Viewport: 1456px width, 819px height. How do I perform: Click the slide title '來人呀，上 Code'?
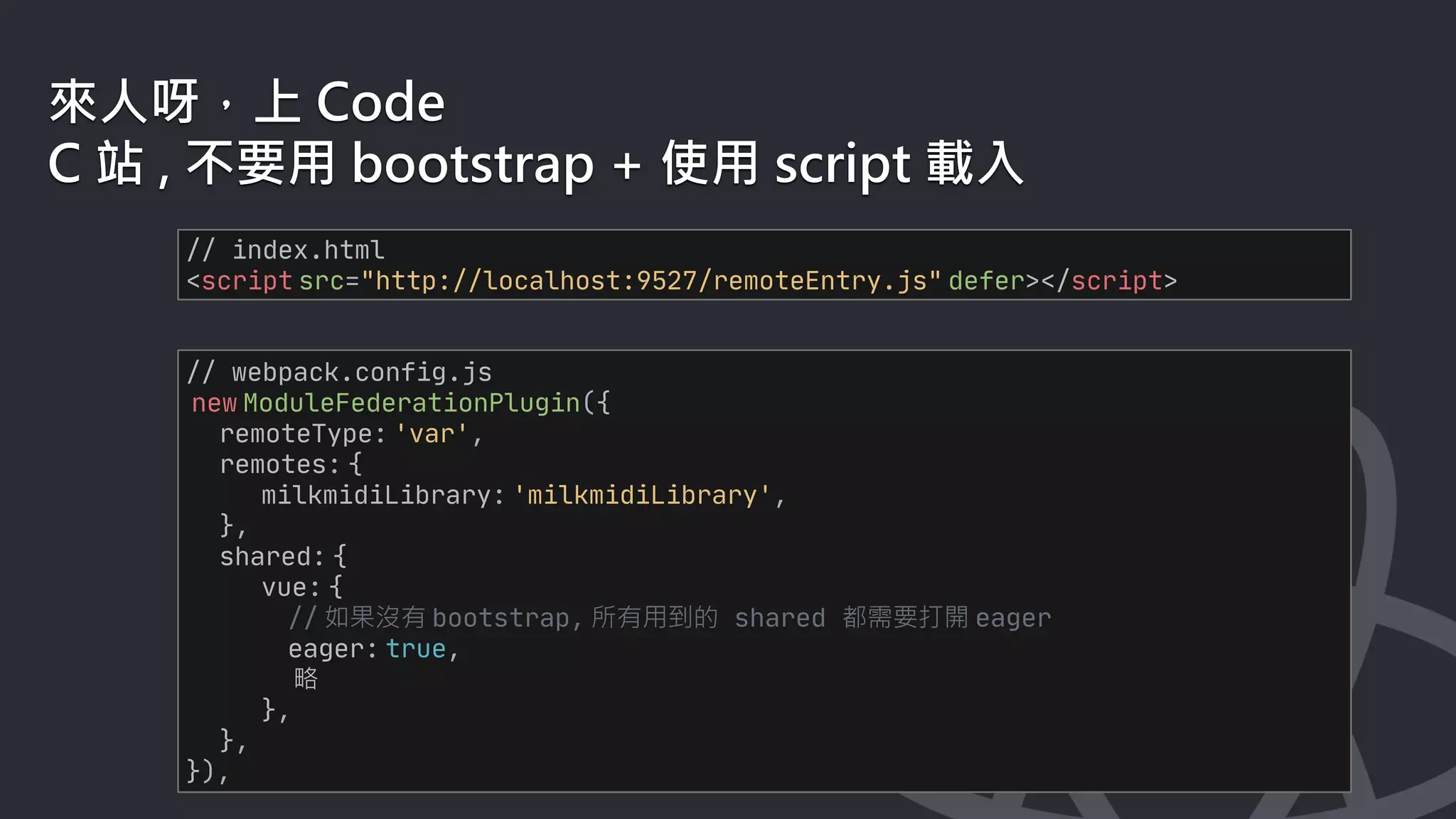tap(247, 102)
